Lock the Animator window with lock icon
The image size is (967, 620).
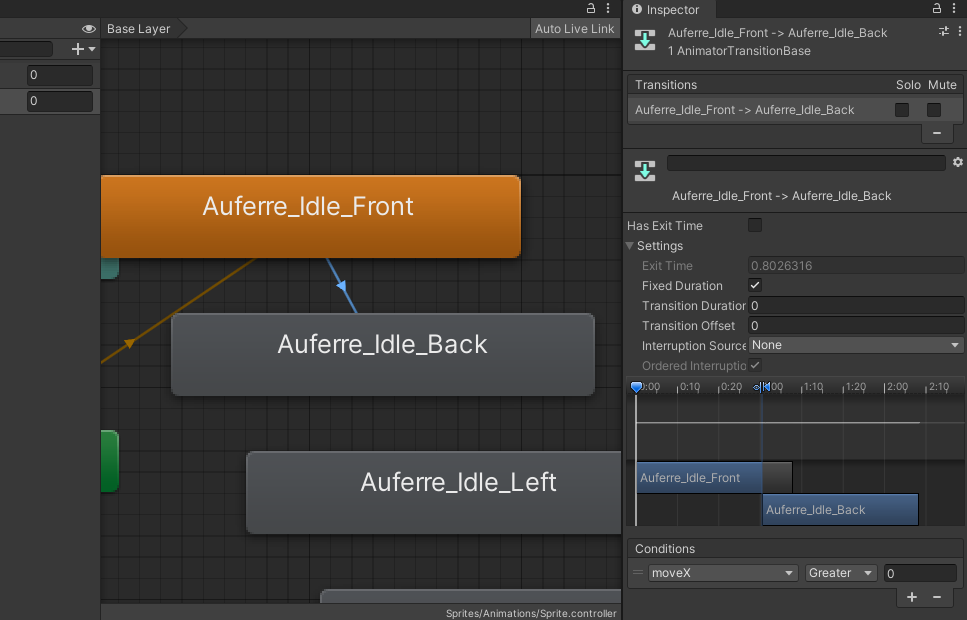591,9
